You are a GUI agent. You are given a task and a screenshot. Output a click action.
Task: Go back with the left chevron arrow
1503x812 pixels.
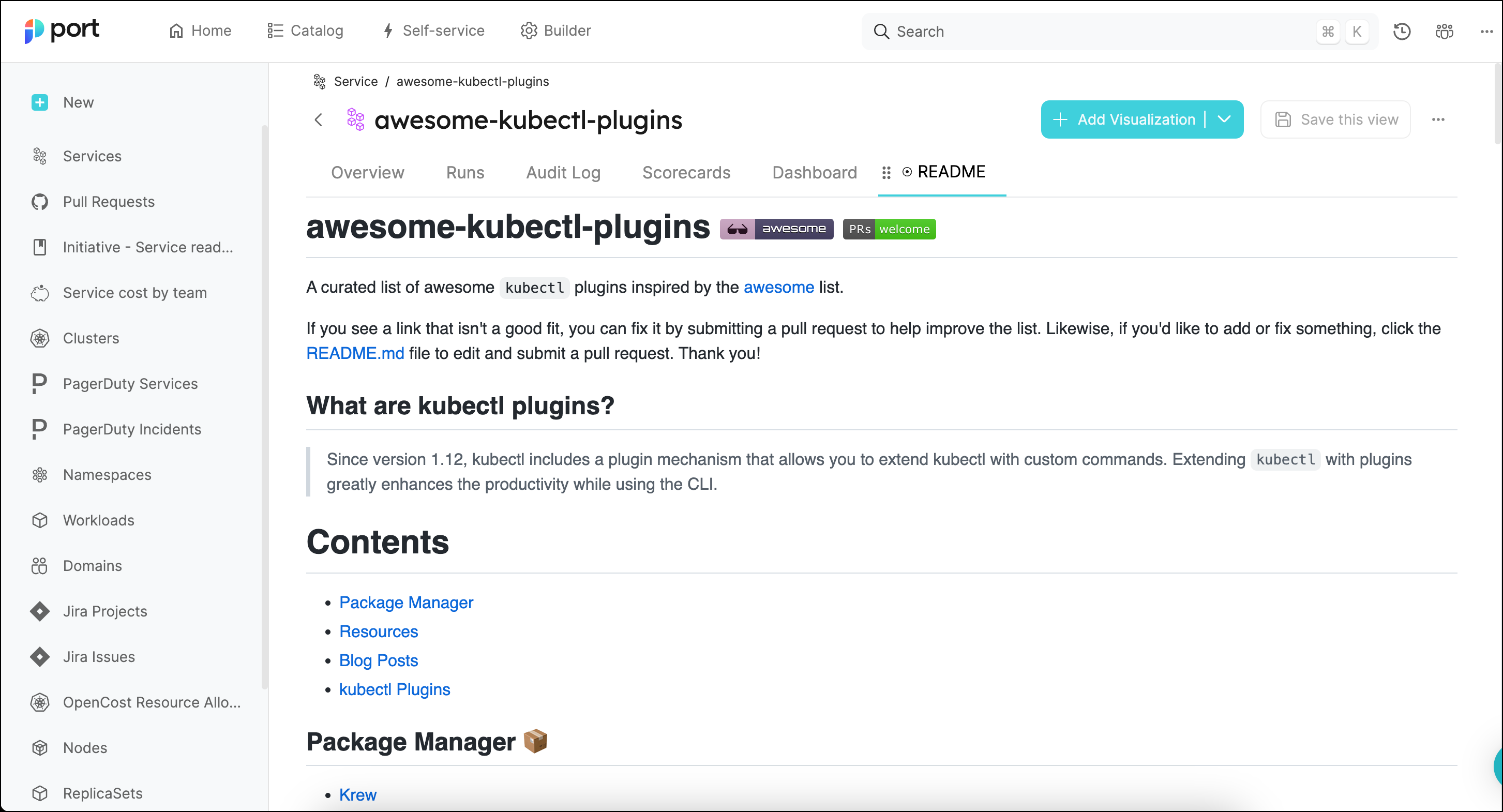coord(319,120)
